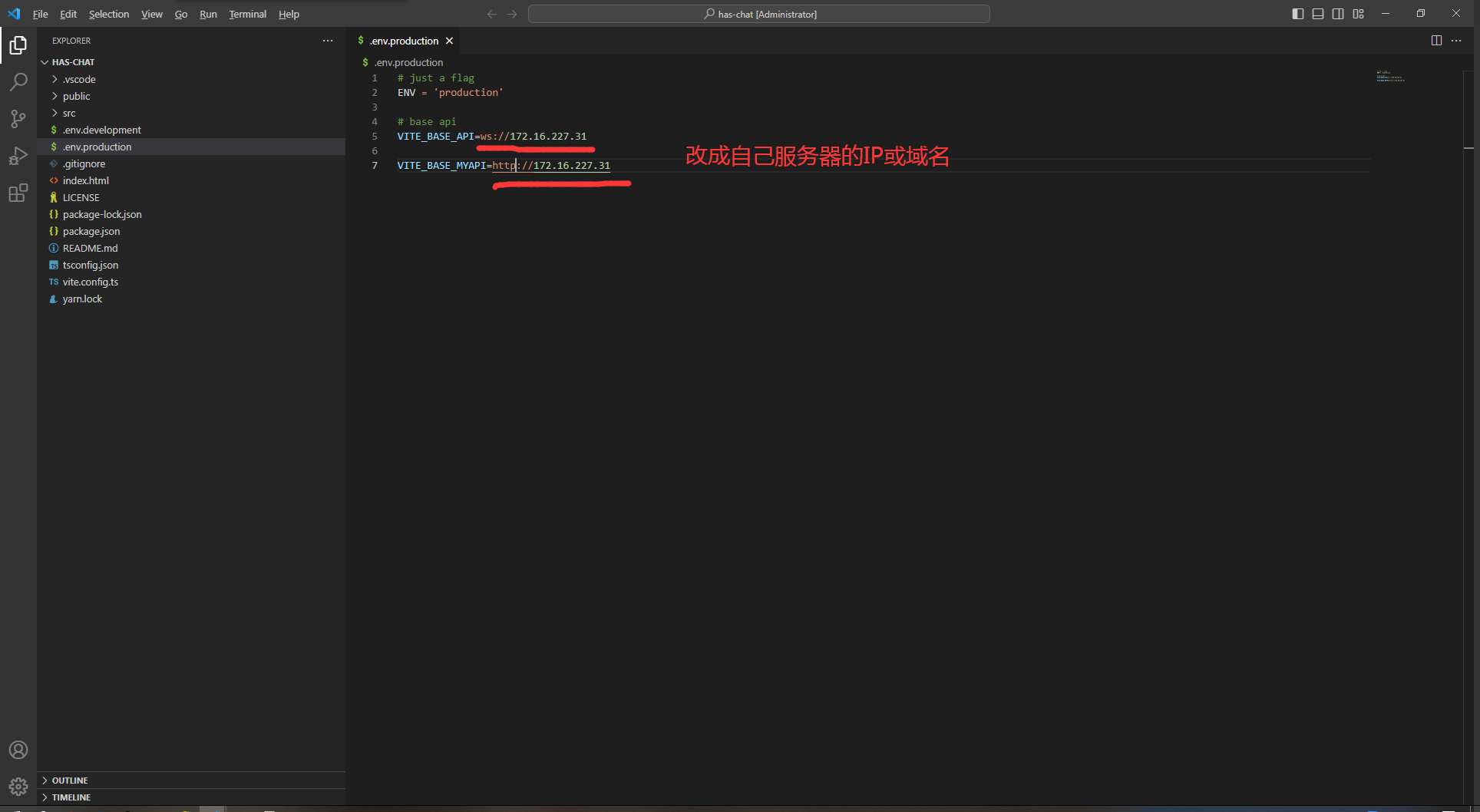
Task: Open the Manage gear icon
Action: click(x=18, y=787)
